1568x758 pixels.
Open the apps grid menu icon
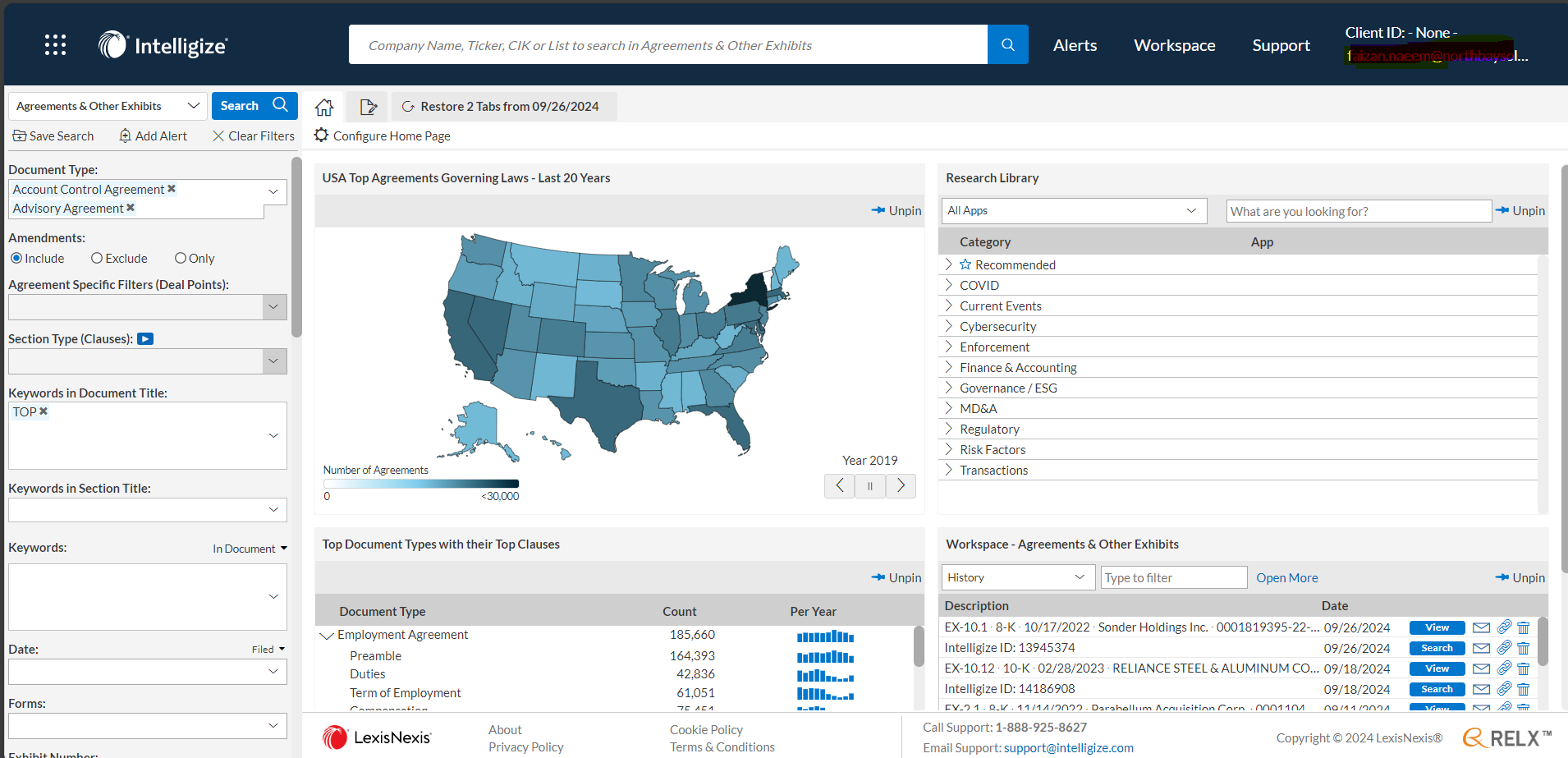pyautogui.click(x=55, y=45)
